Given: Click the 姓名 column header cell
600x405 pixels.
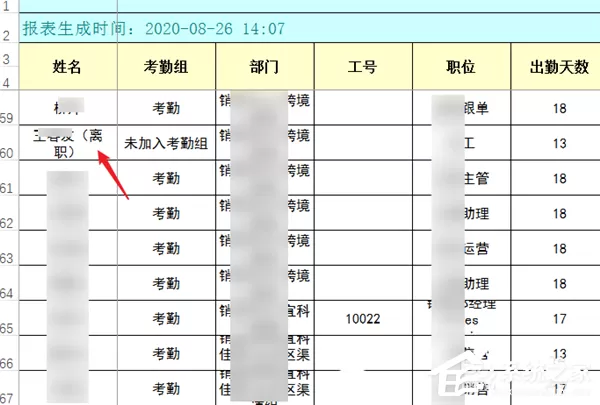Looking at the screenshot, I should pyautogui.click(x=68, y=67).
